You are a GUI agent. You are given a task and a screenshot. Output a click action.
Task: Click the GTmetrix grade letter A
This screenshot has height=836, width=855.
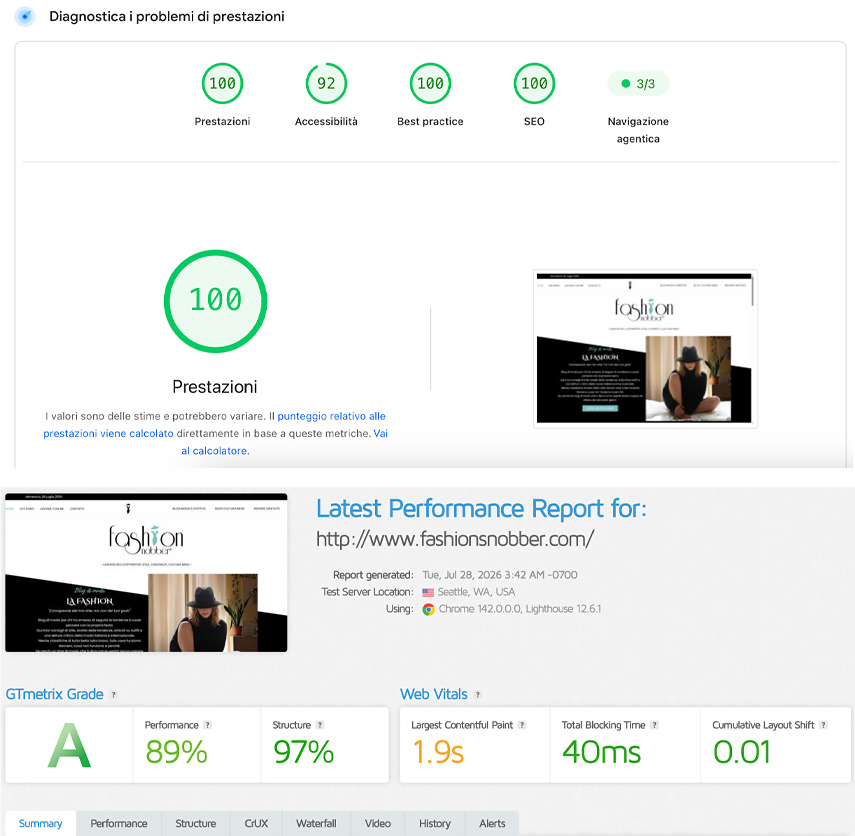[69, 745]
